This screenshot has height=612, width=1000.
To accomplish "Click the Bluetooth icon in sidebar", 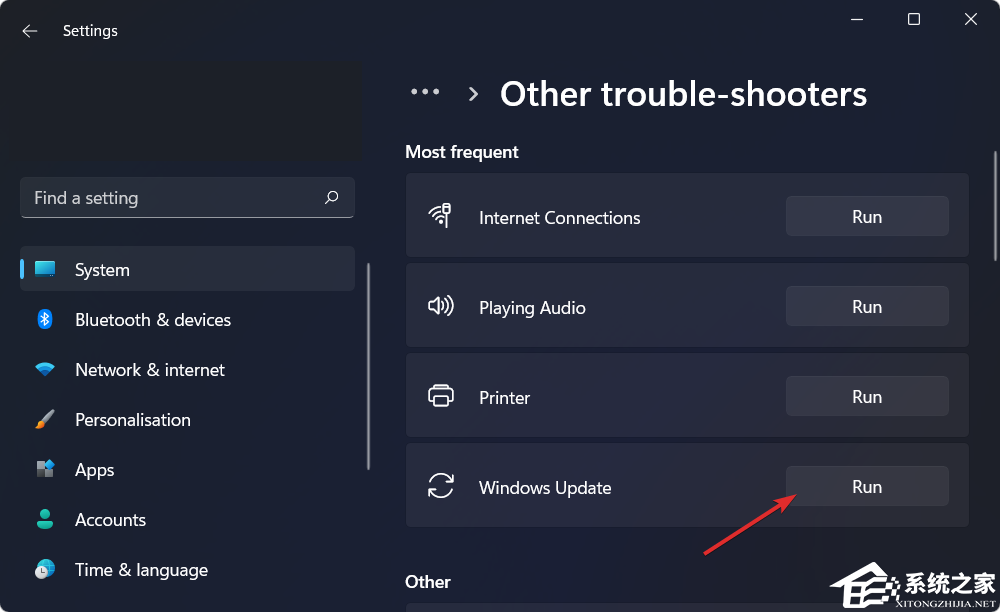I will (x=45, y=319).
